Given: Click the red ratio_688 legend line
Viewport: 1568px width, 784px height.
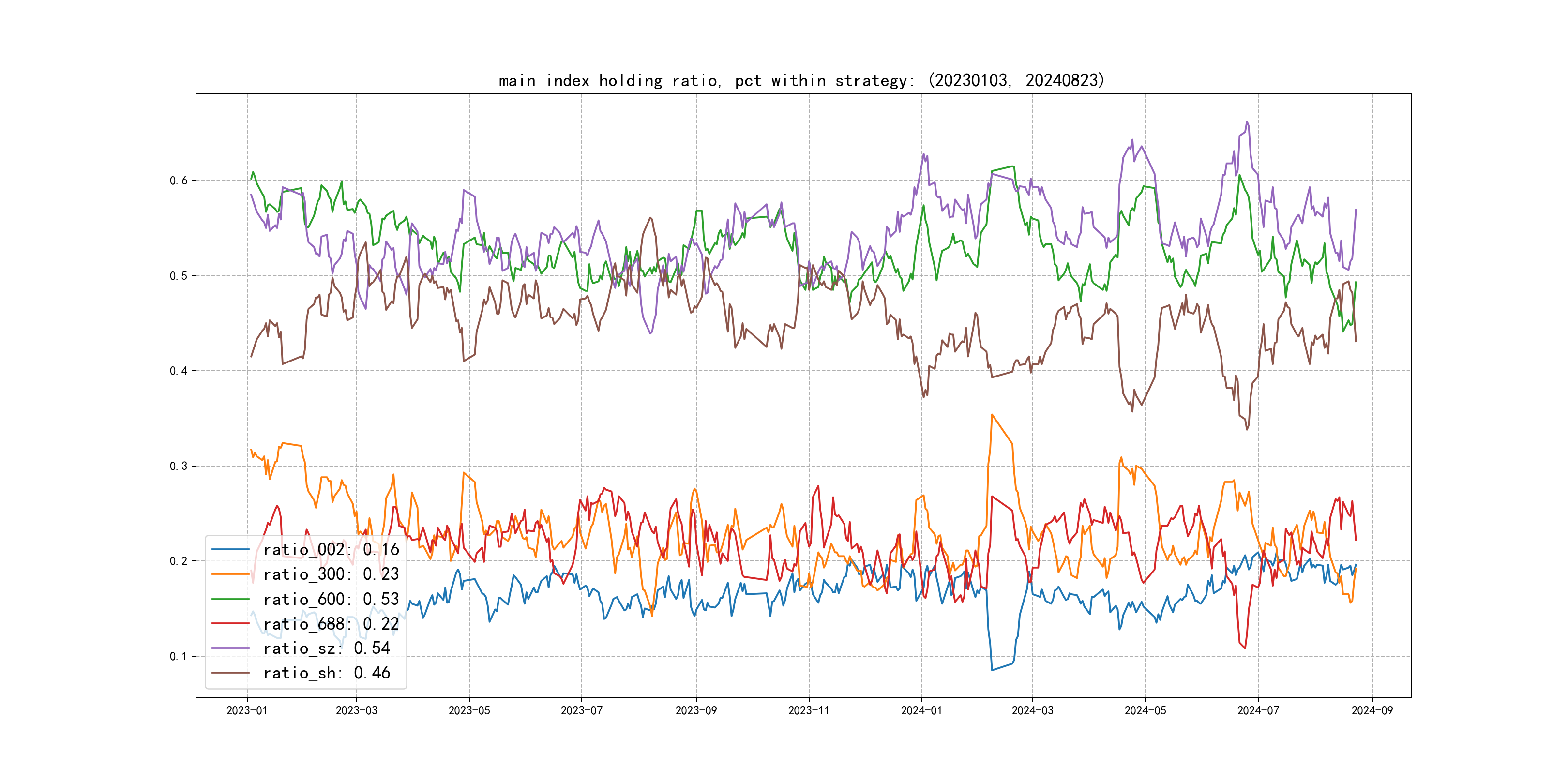Looking at the screenshot, I should [x=231, y=624].
